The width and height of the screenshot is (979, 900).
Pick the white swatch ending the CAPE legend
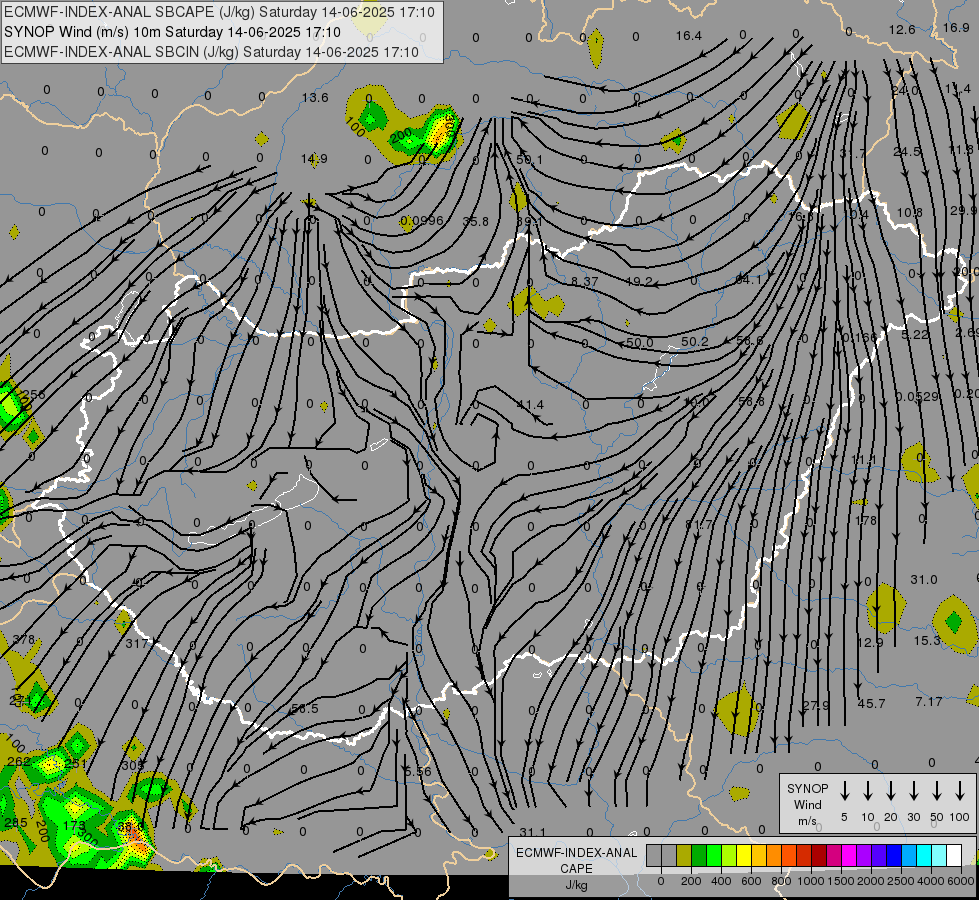tap(954, 856)
